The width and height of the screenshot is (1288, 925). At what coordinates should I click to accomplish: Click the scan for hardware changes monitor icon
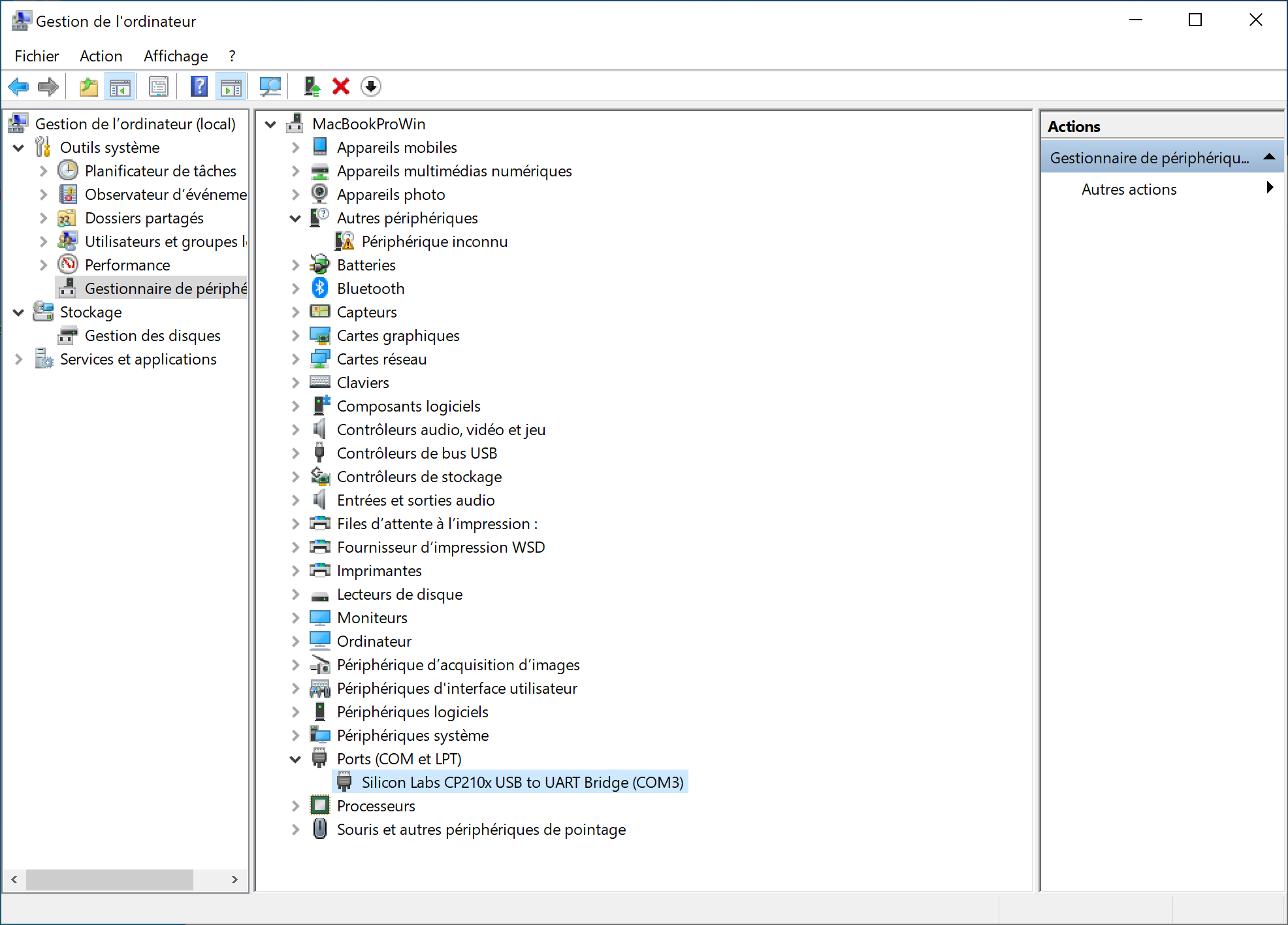270,86
